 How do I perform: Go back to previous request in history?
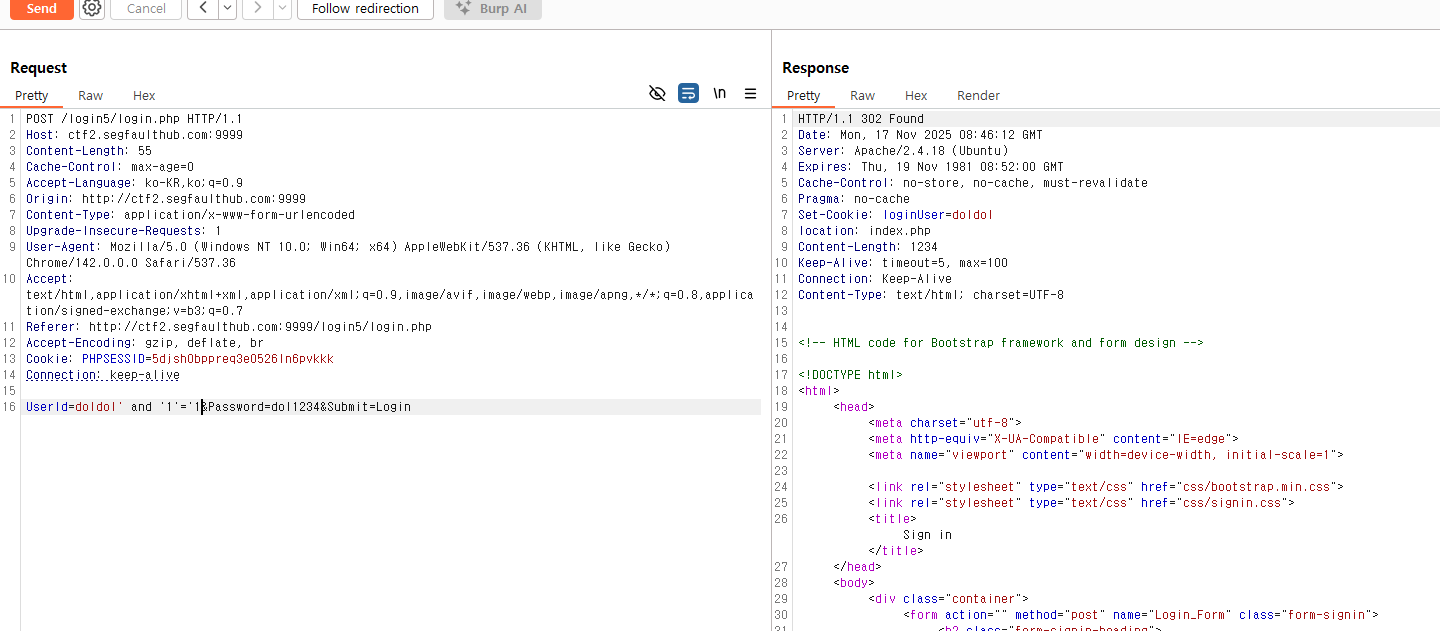pos(203,8)
